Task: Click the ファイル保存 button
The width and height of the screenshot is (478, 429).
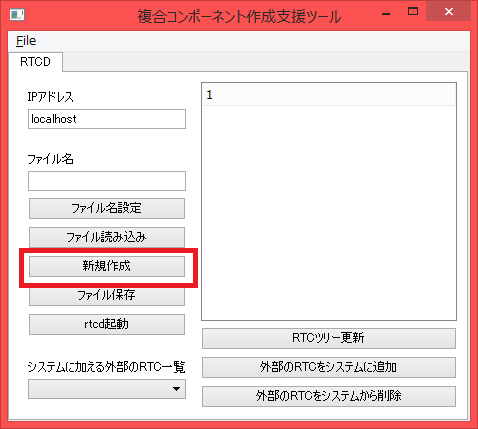Action: [x=107, y=296]
